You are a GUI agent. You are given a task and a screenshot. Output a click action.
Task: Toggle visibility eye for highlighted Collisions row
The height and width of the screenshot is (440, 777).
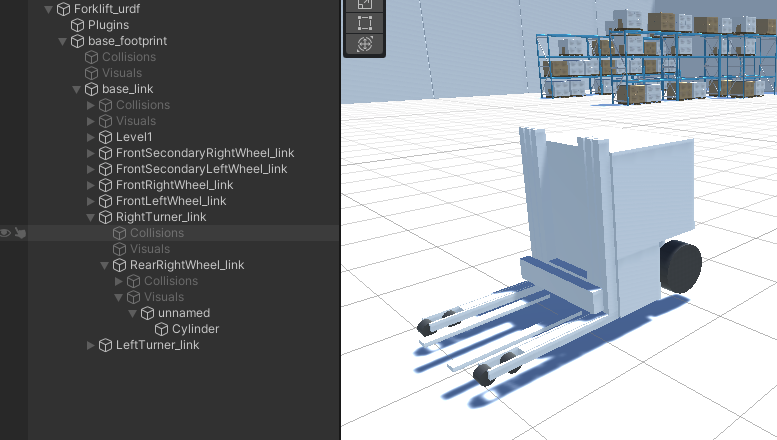(x=6, y=233)
